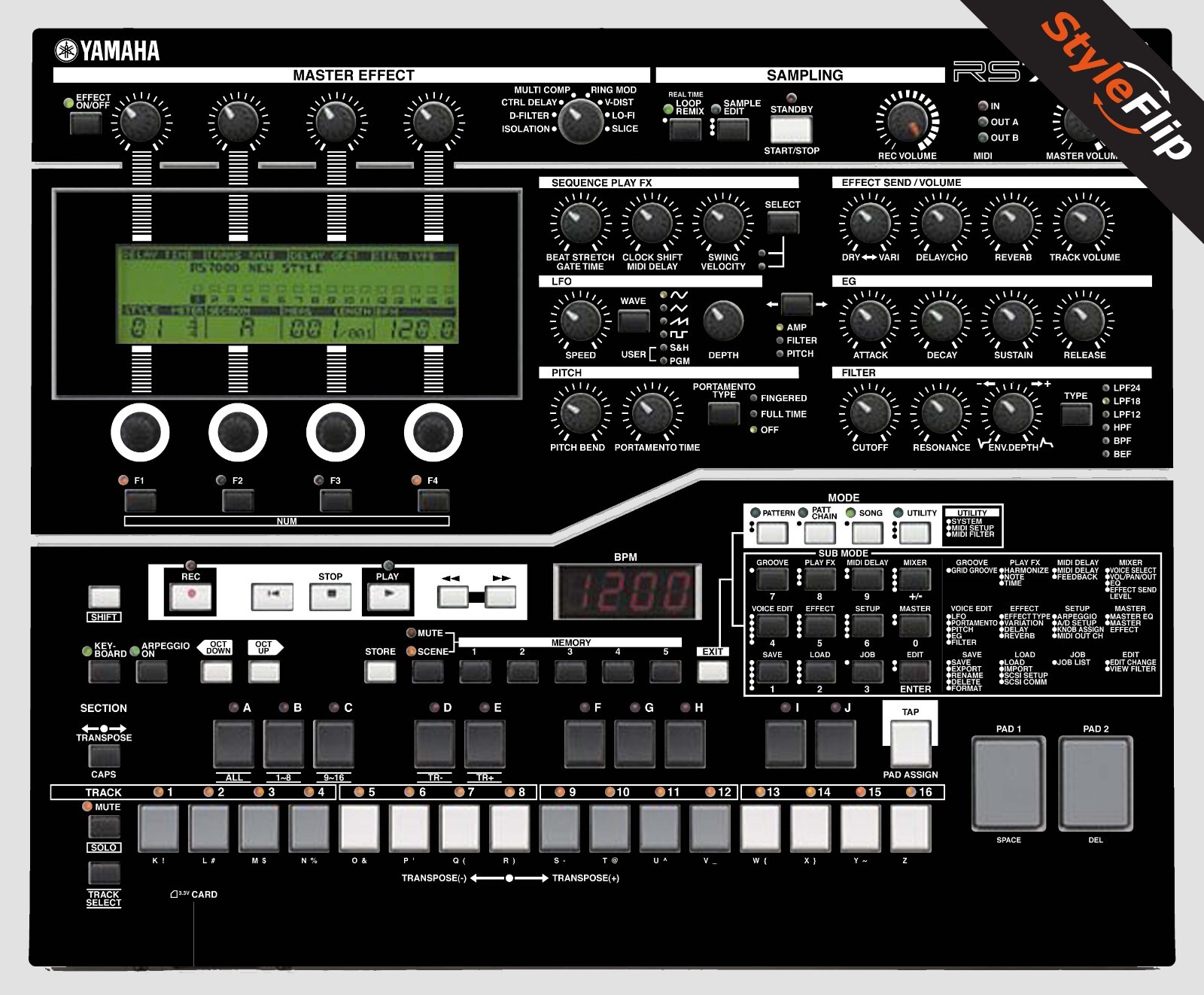The image size is (1204, 995).
Task: Click the F4 function button
Action: point(433,501)
